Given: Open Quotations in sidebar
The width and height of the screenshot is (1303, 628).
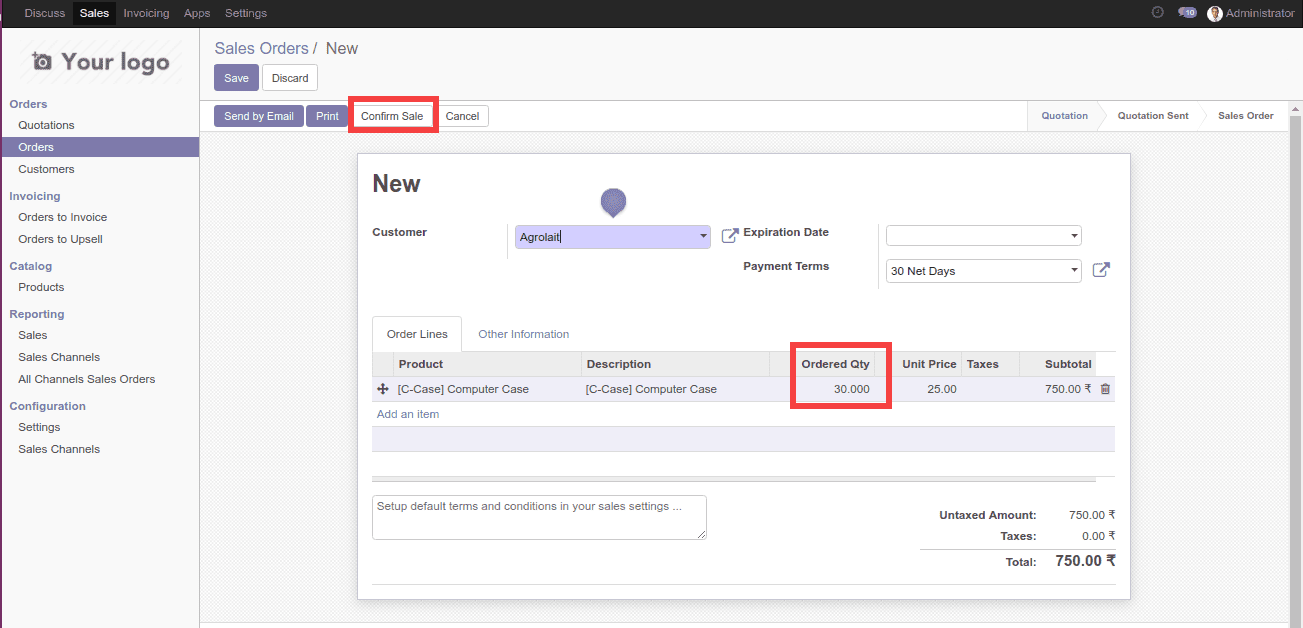Looking at the screenshot, I should coord(46,125).
